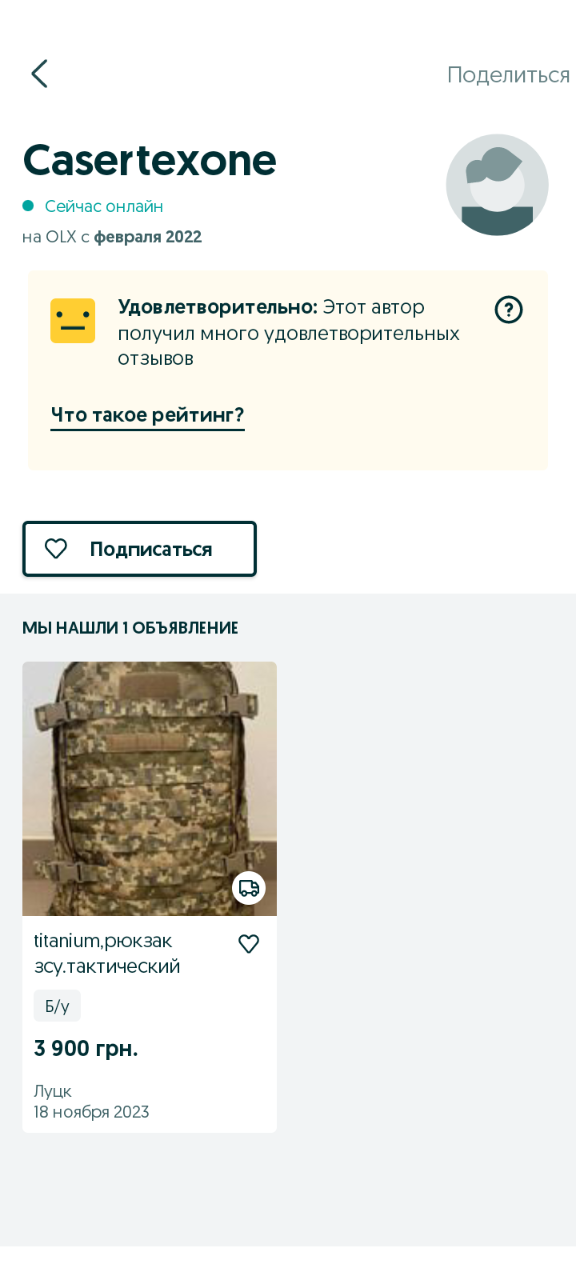
Task: Tap the Поделиться share link
Action: [x=508, y=75]
